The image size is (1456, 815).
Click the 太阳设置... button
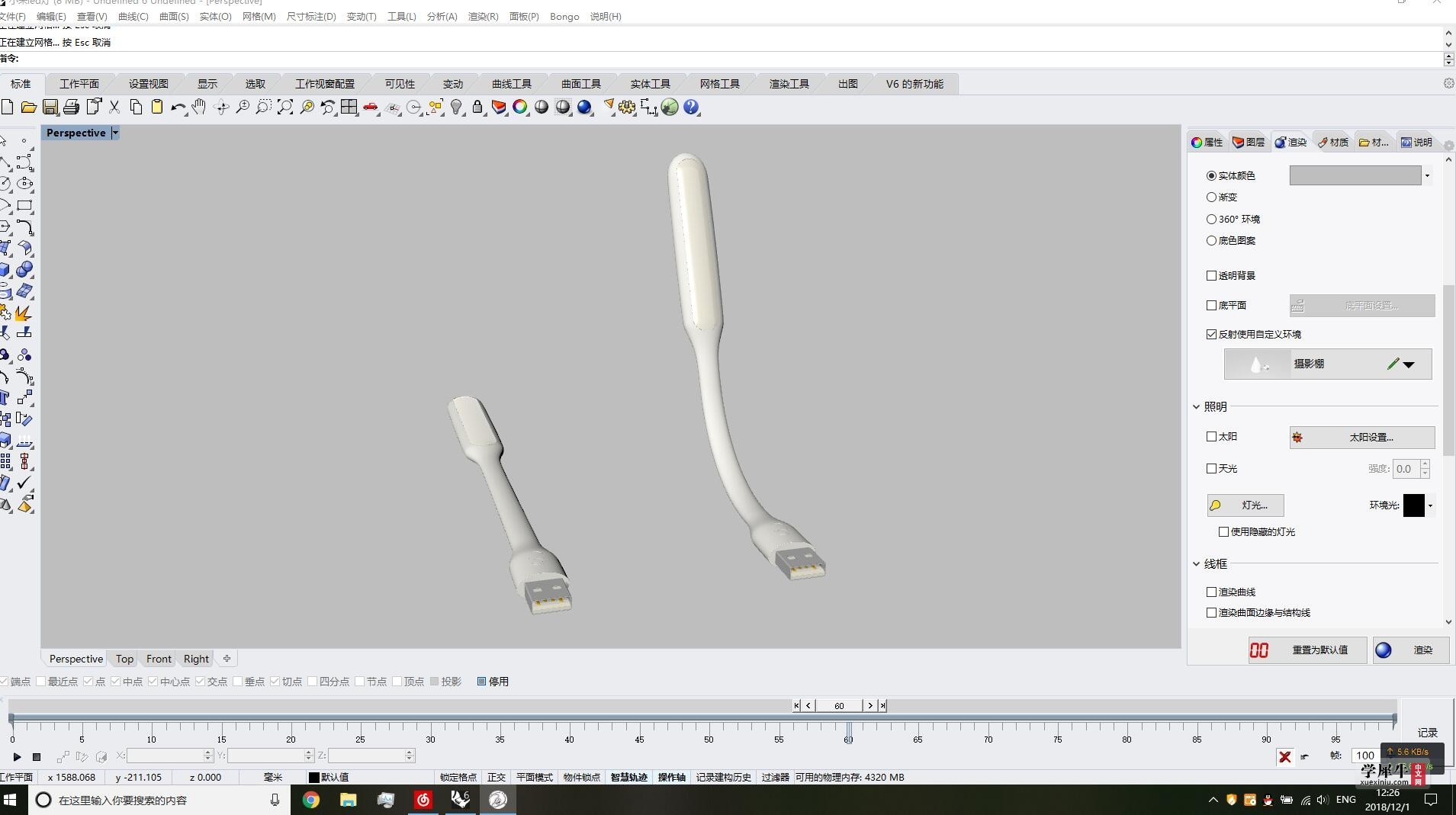point(1361,437)
